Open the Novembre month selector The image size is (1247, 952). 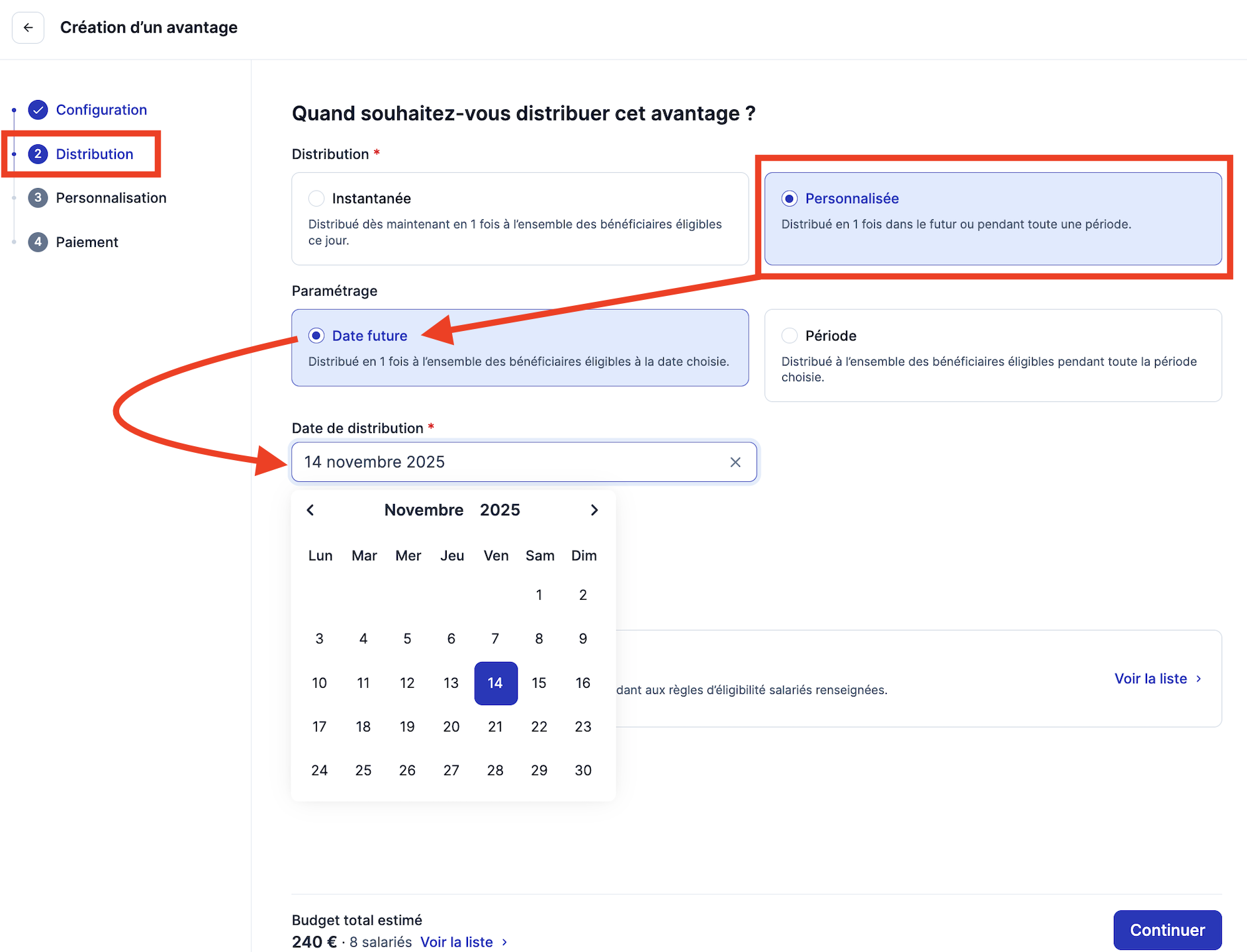[424, 510]
